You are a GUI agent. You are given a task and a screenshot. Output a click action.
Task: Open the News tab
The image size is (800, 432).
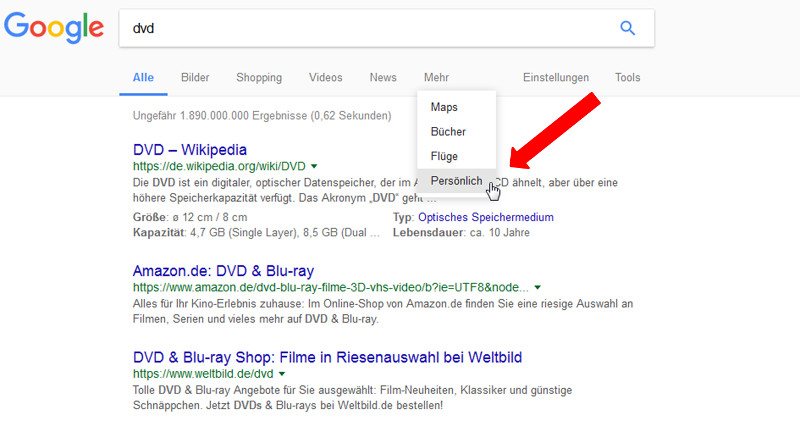(x=383, y=78)
